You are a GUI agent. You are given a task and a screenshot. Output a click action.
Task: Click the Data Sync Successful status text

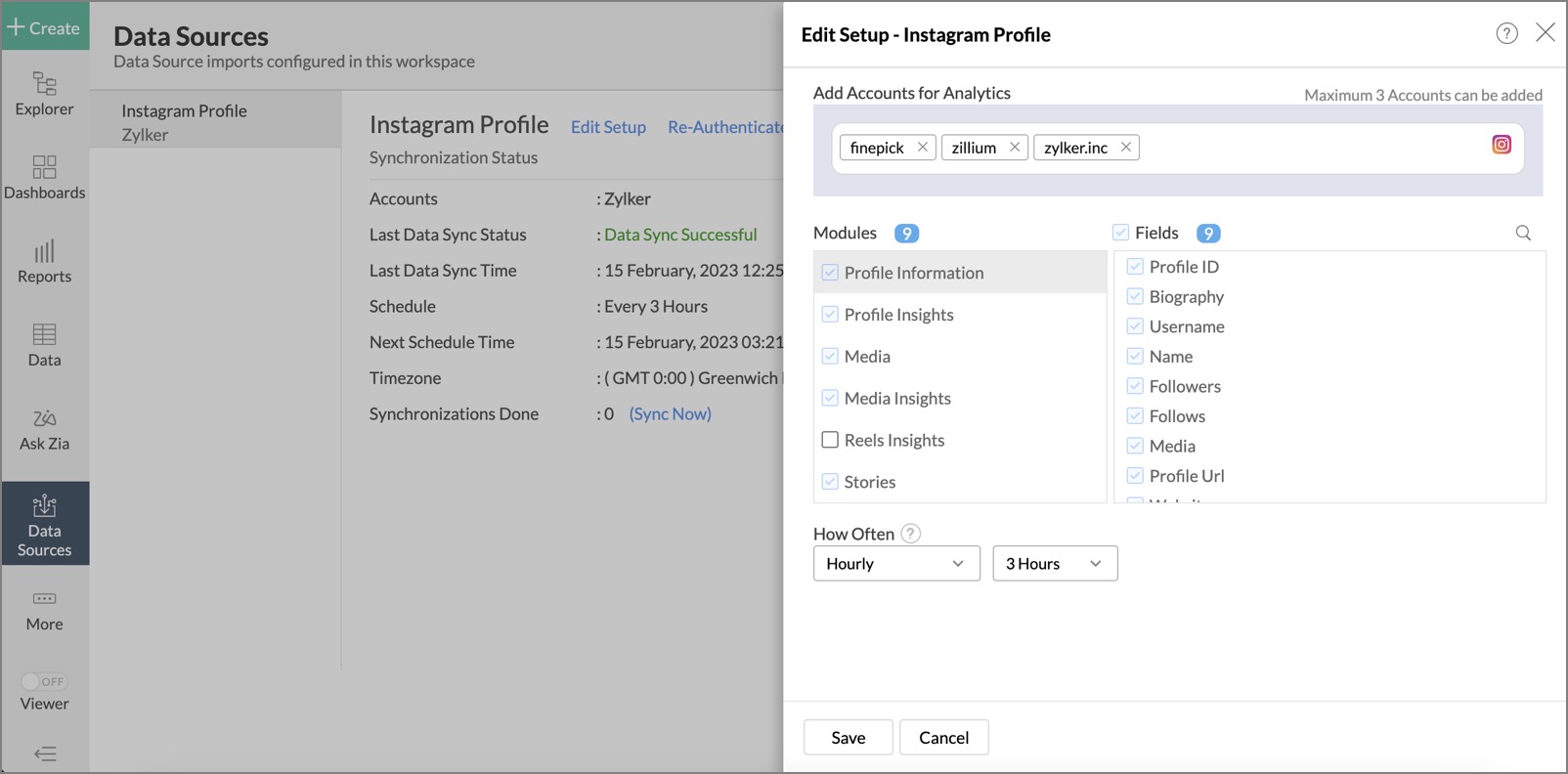click(680, 235)
